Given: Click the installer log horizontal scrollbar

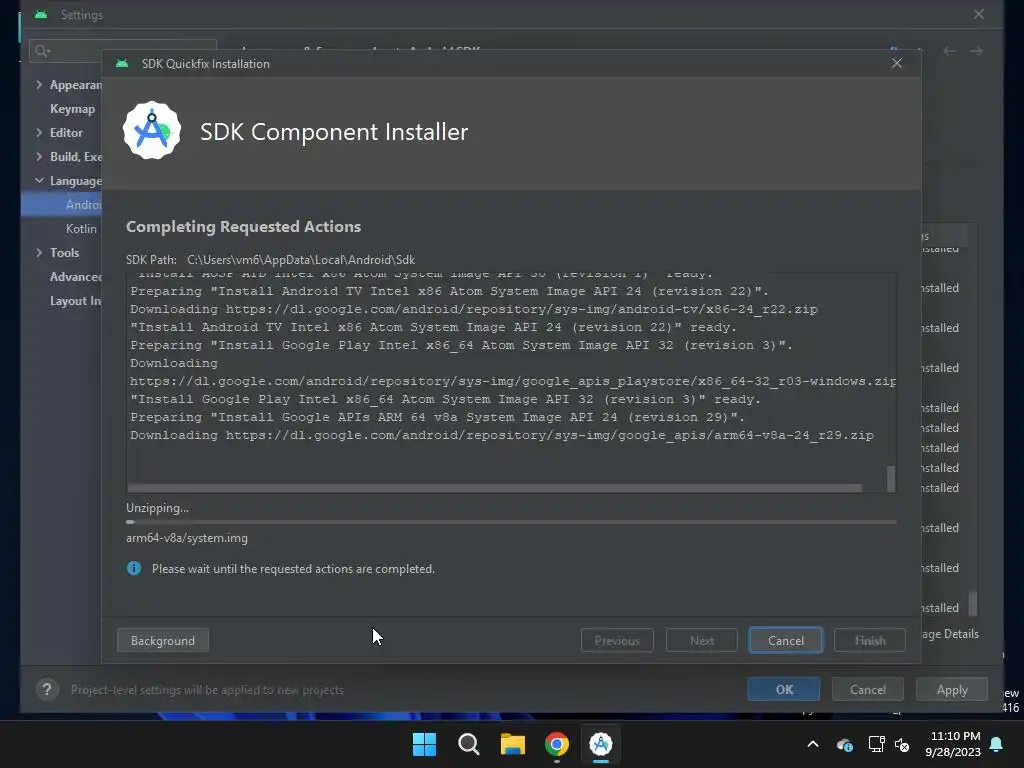Looking at the screenshot, I should [494, 488].
